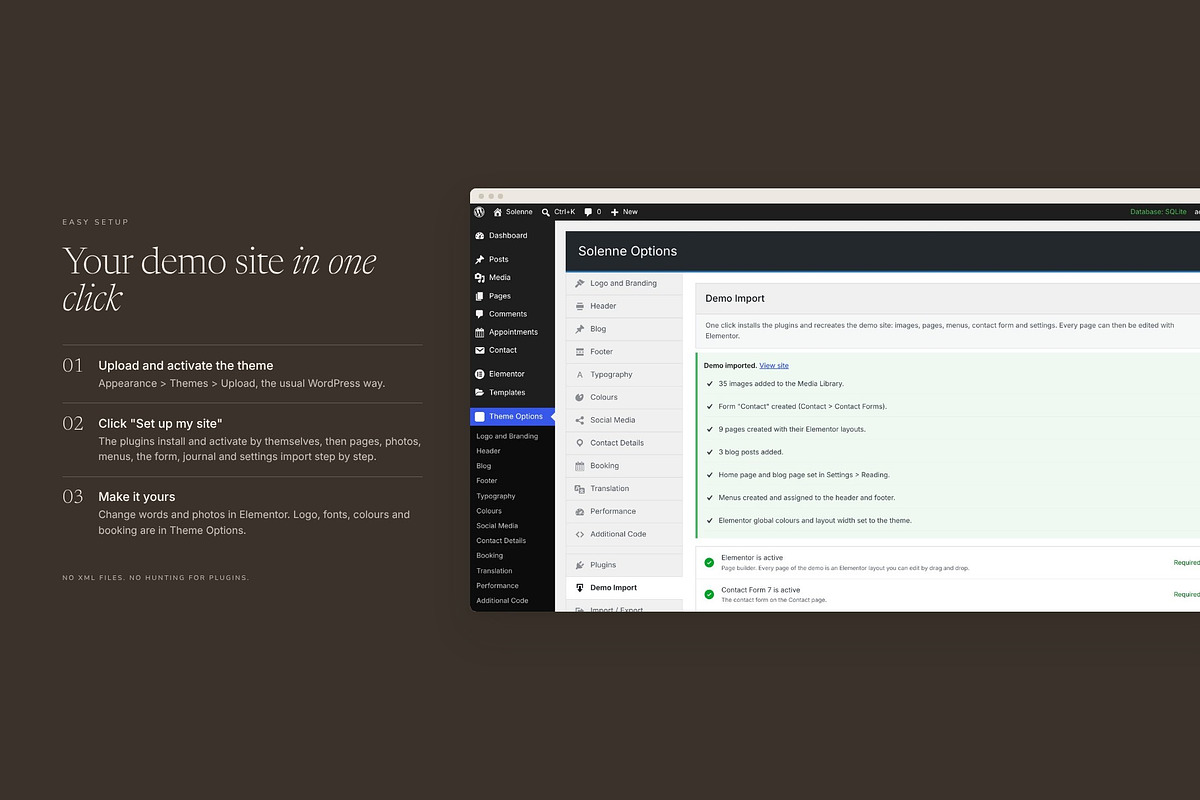This screenshot has width=1200, height=800.
Task: Click the Pages icon in admin sidebar
Action: coord(480,296)
